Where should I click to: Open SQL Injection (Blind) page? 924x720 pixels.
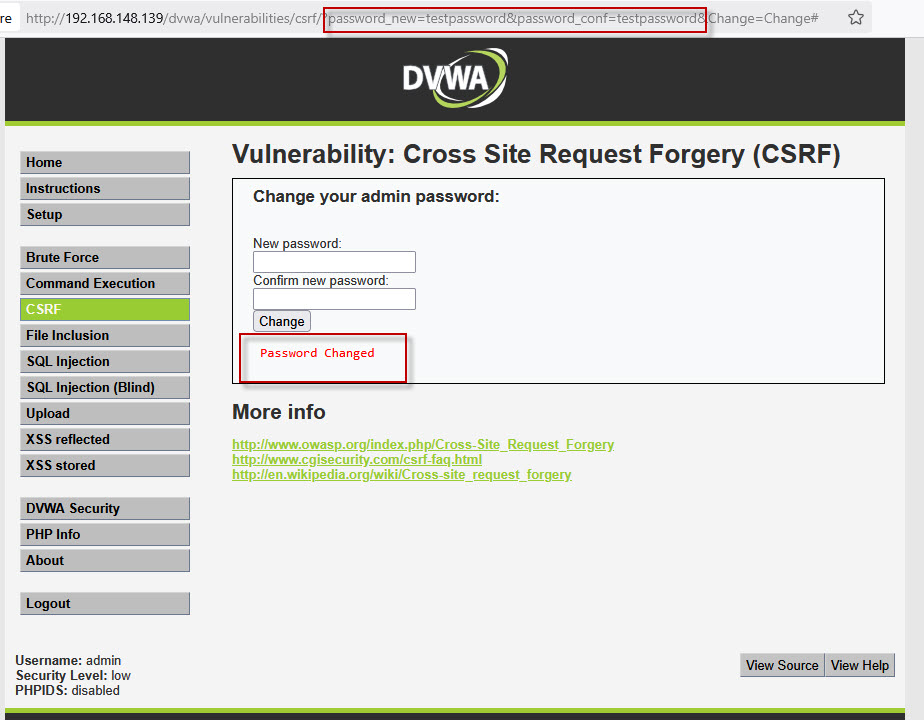pyautogui.click(x=105, y=387)
